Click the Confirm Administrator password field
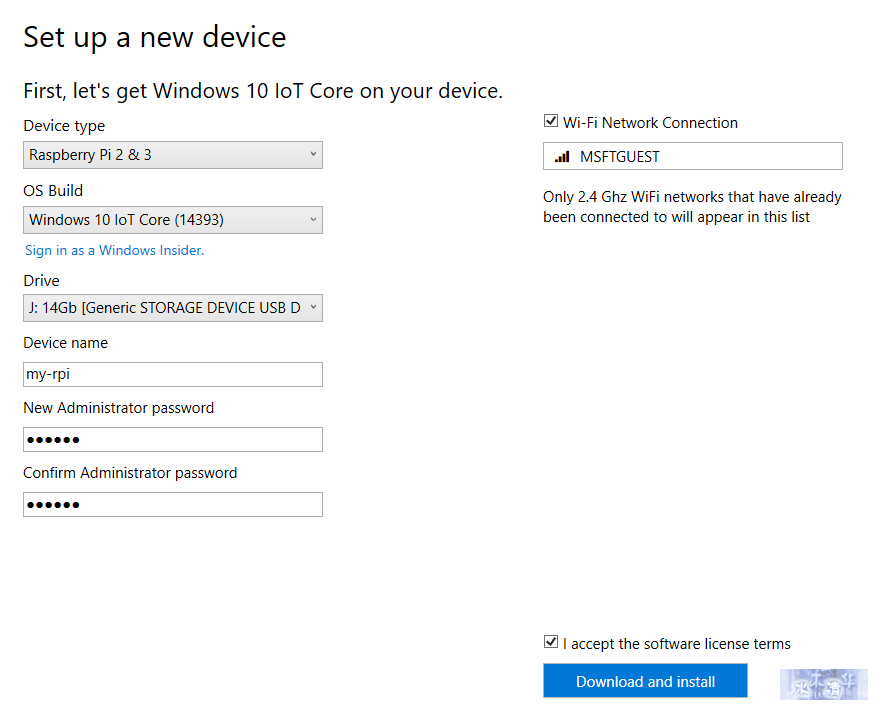The height and width of the screenshot is (705, 873). 173,505
